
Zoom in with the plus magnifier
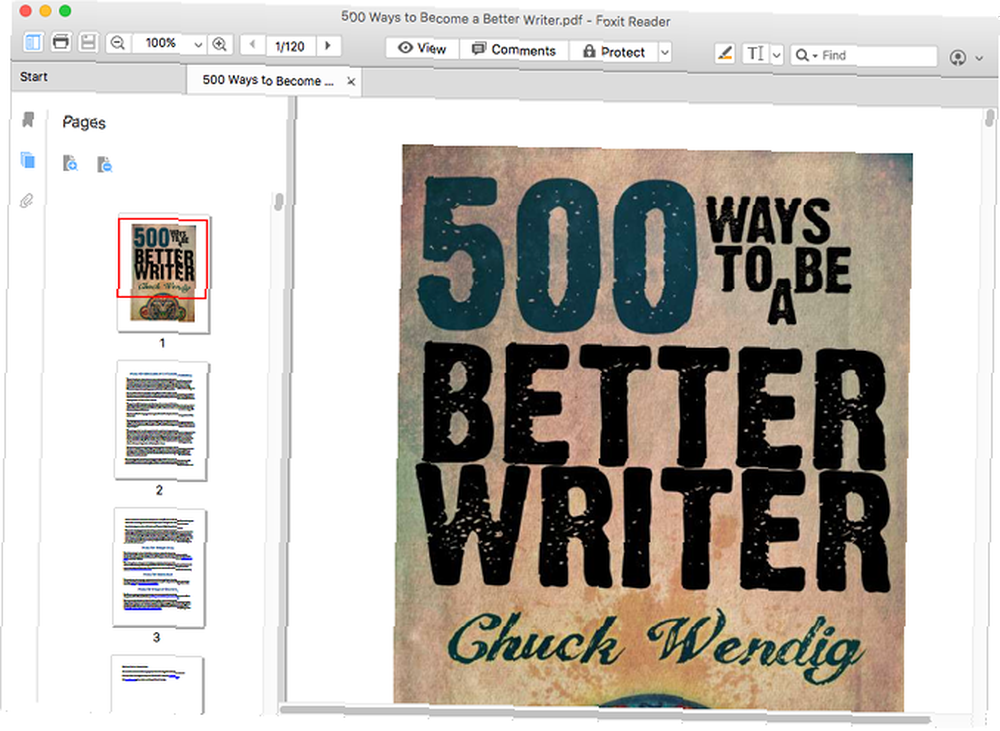point(219,44)
